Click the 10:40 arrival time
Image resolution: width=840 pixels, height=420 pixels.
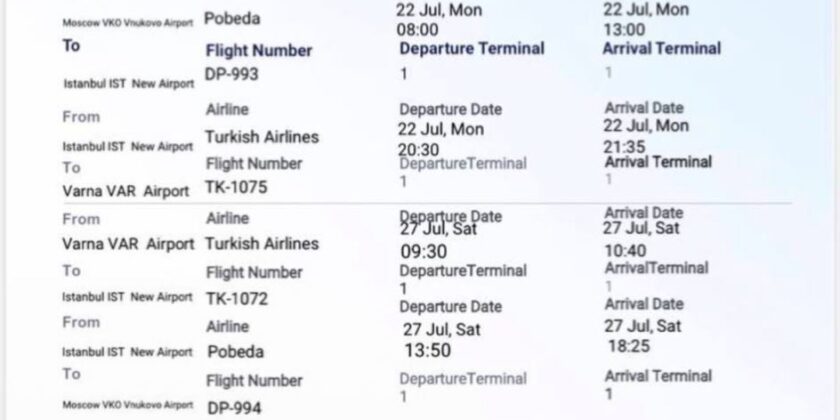[x=627, y=252]
